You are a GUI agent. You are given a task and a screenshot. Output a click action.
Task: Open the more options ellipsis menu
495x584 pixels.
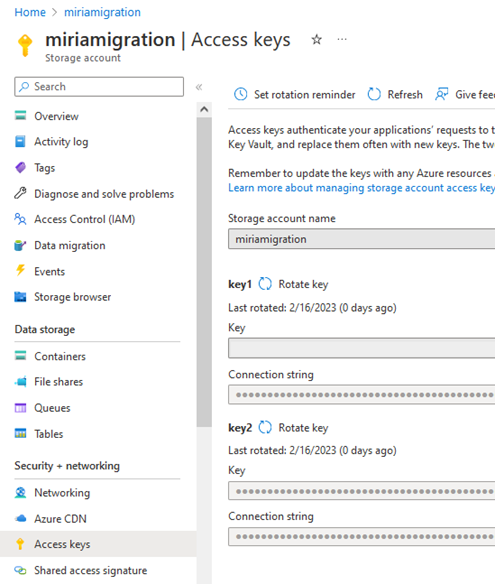pyautogui.click(x=342, y=39)
